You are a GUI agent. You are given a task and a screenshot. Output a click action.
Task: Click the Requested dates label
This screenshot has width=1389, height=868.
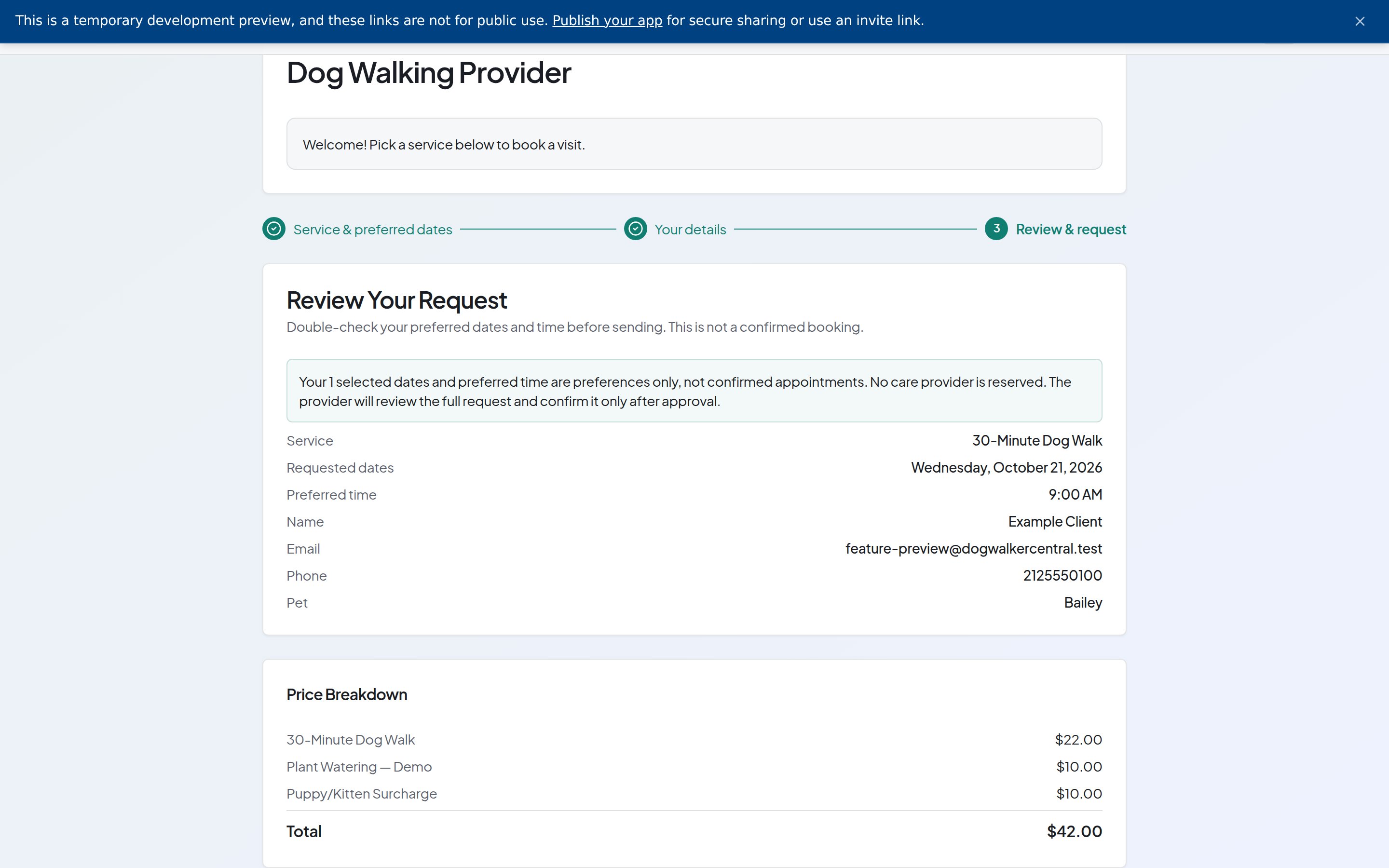(340, 468)
